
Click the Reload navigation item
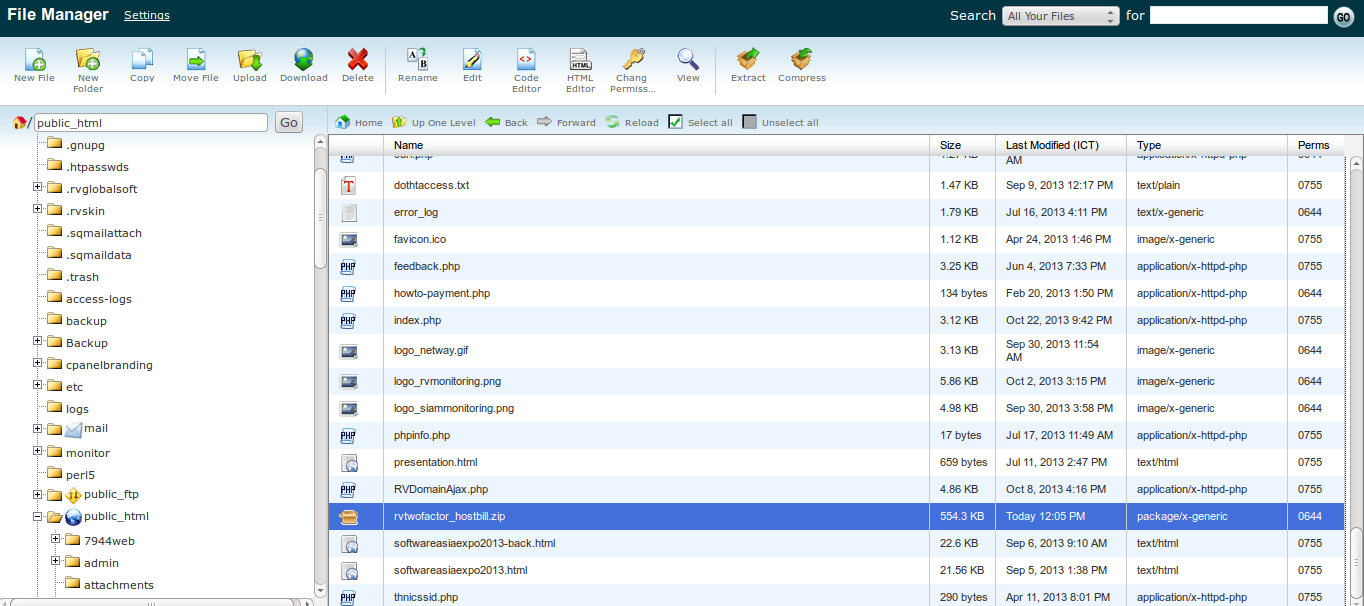[631, 122]
